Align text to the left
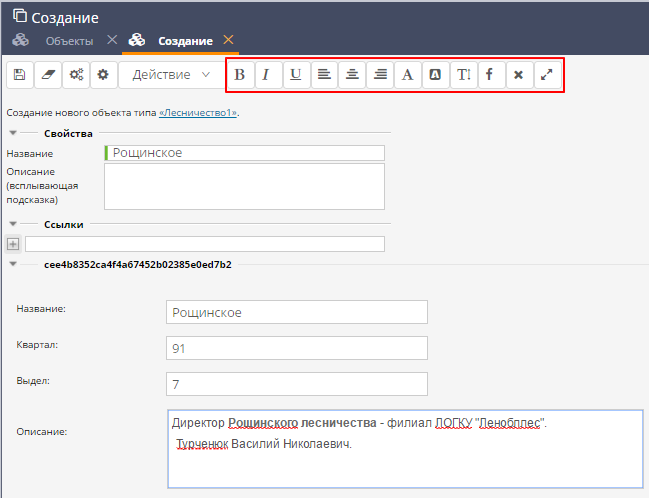 click(x=324, y=75)
